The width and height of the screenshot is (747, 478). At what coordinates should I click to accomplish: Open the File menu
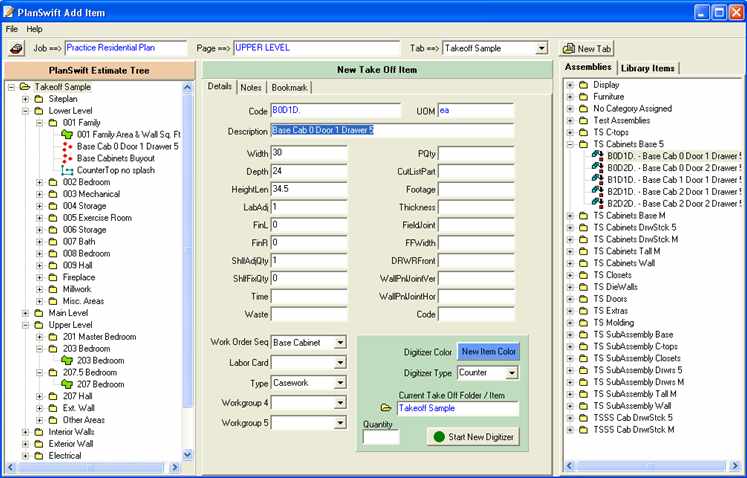coord(11,29)
